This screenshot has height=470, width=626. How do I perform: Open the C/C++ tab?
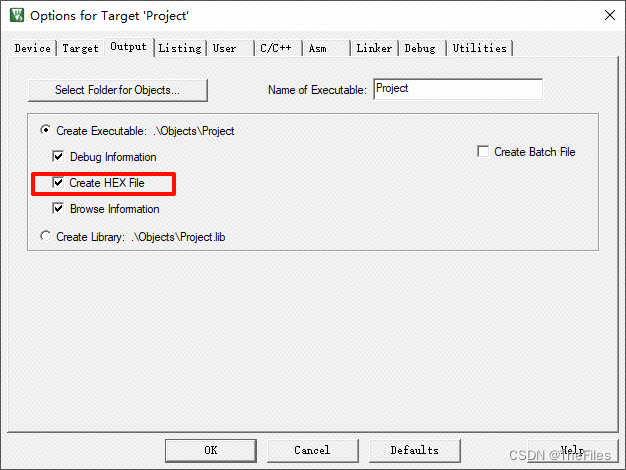point(276,48)
